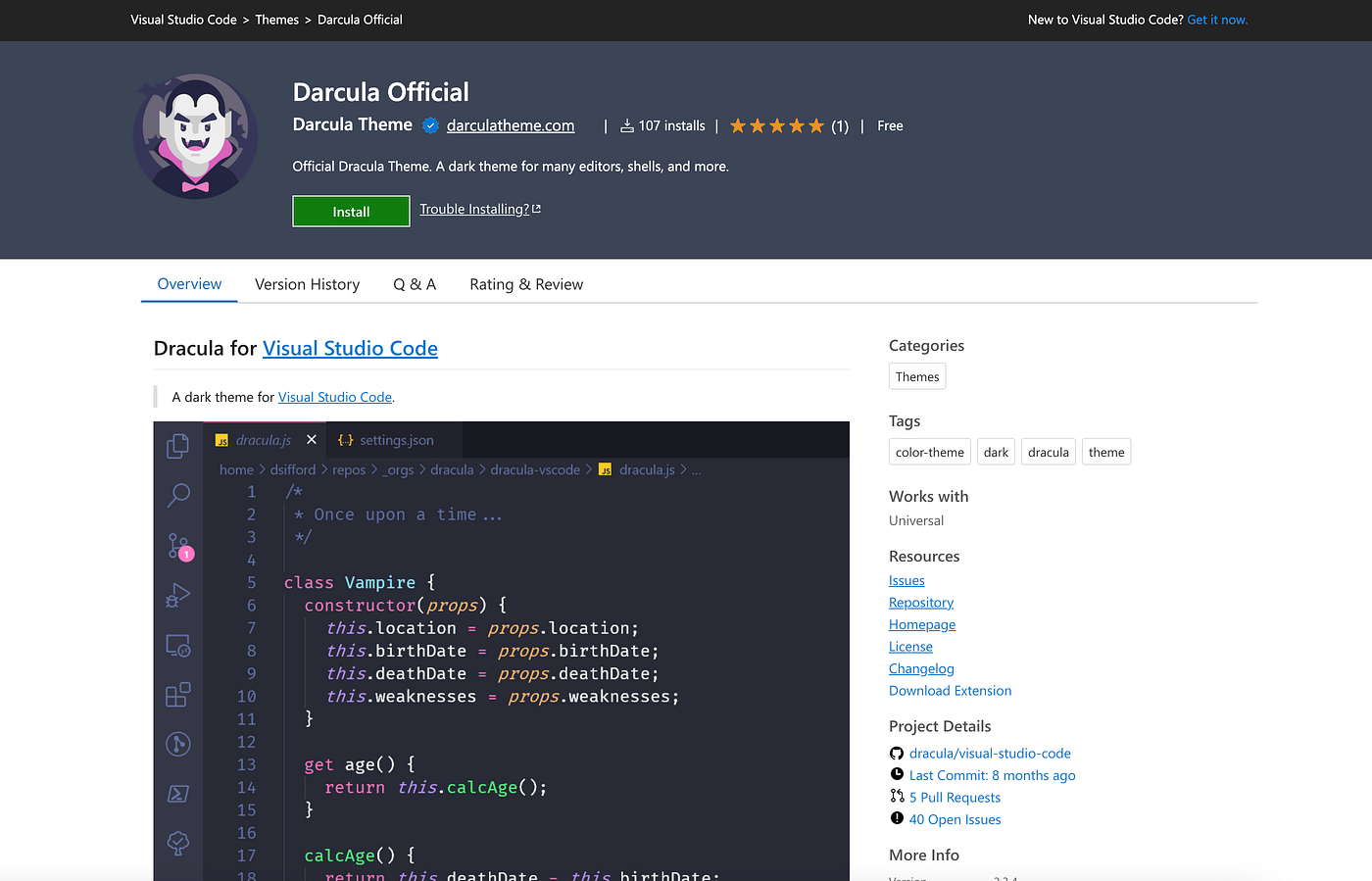Viewport: 1372px width, 881px height.
Task: Click the dark tag
Action: point(996,452)
